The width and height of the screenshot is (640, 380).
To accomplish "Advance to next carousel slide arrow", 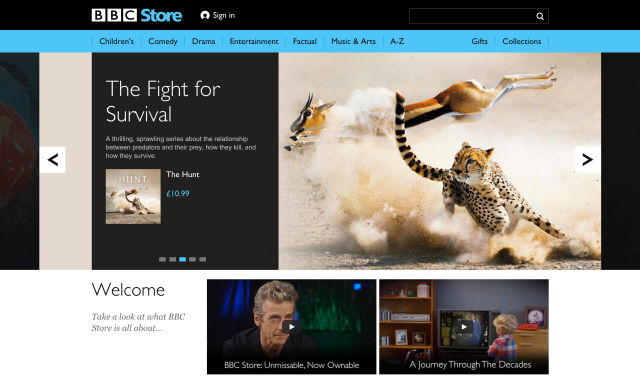I will click(x=587, y=160).
